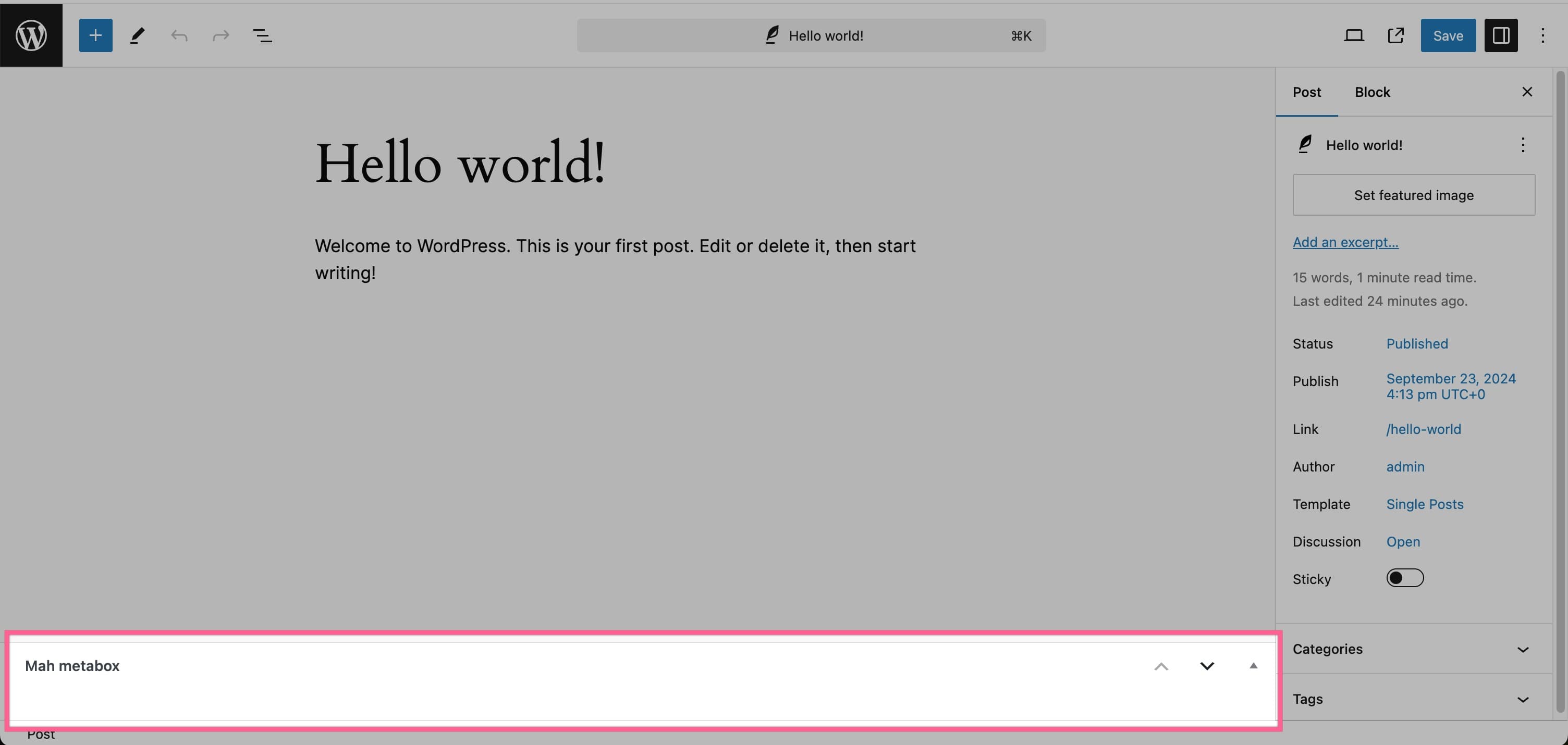Toggle Mah metabox panel with triangle
This screenshot has height=745, width=1568.
(x=1253, y=665)
